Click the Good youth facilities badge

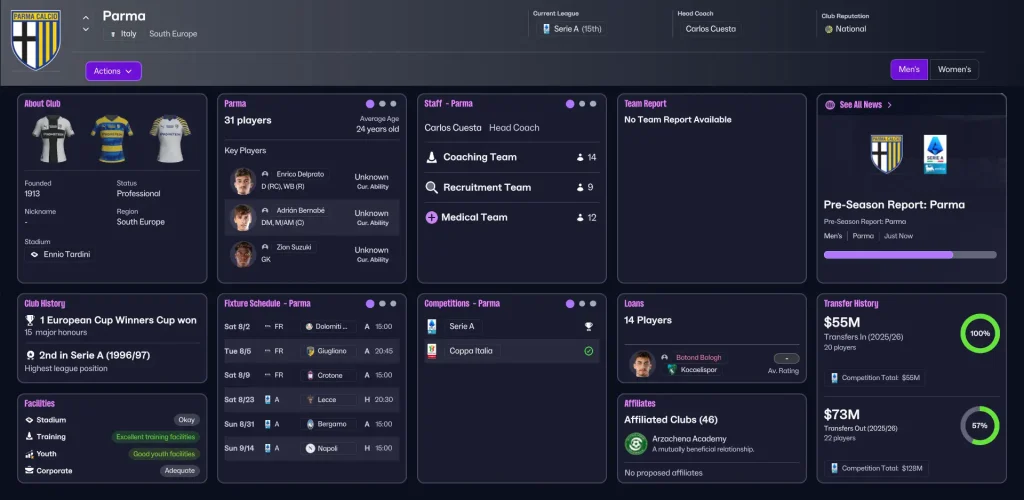[164, 454]
